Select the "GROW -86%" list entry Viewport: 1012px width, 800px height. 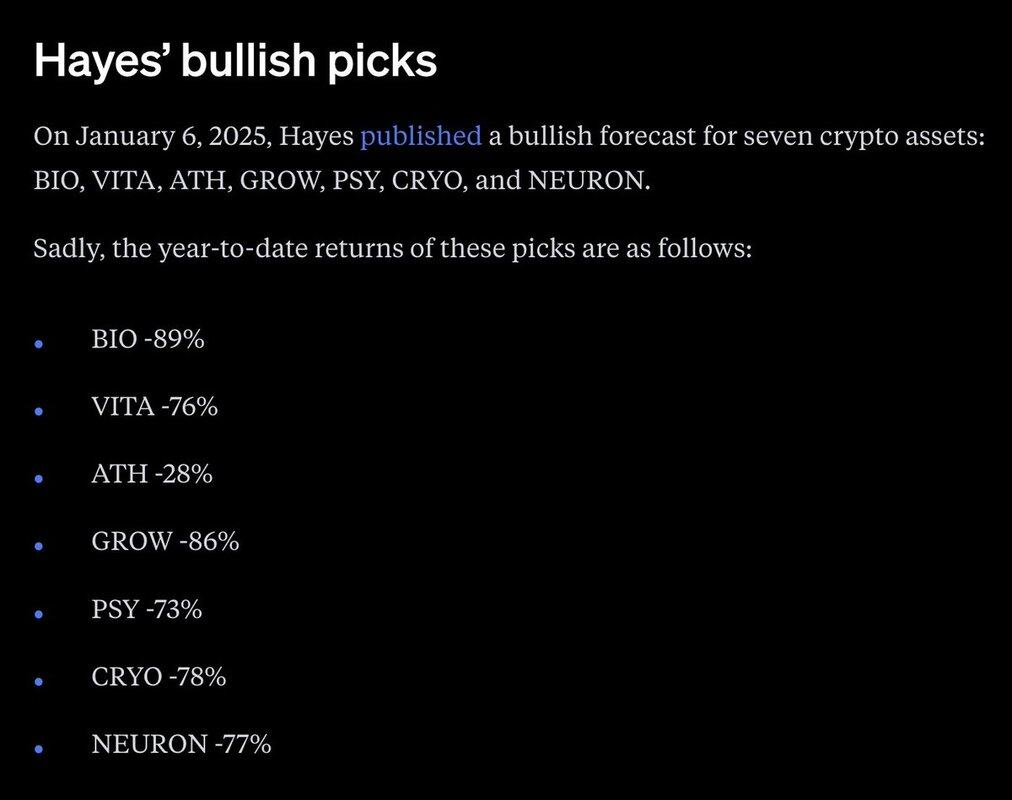[x=165, y=542]
